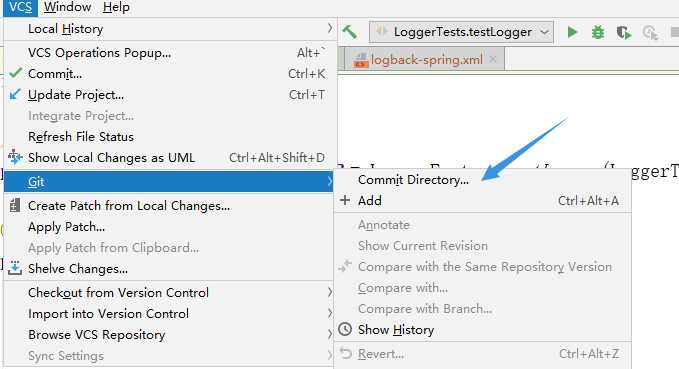Click the Show Local Changes as UML icon

(15, 157)
